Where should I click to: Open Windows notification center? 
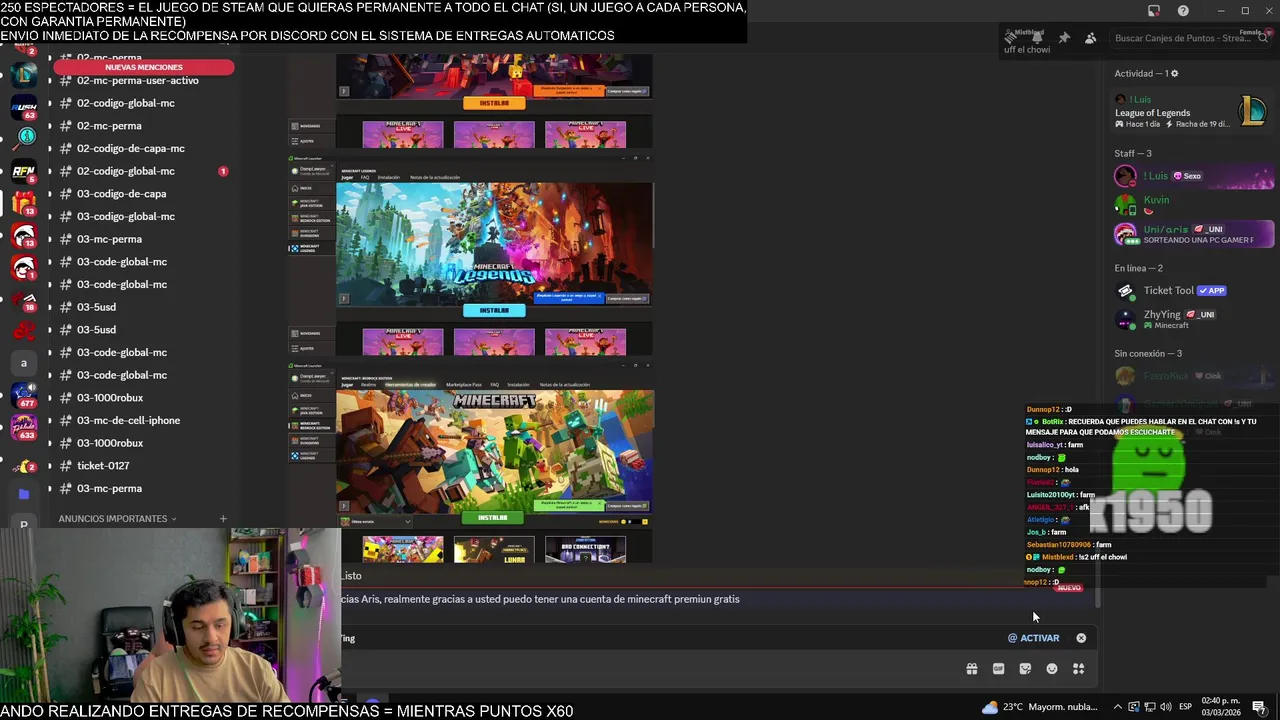tap(1259, 707)
